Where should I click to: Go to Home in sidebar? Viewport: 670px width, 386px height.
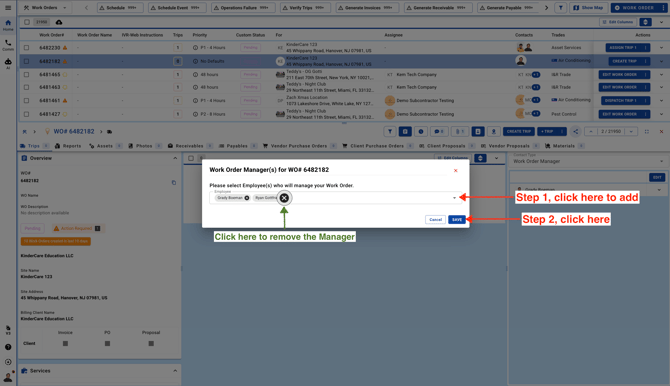pos(8,25)
